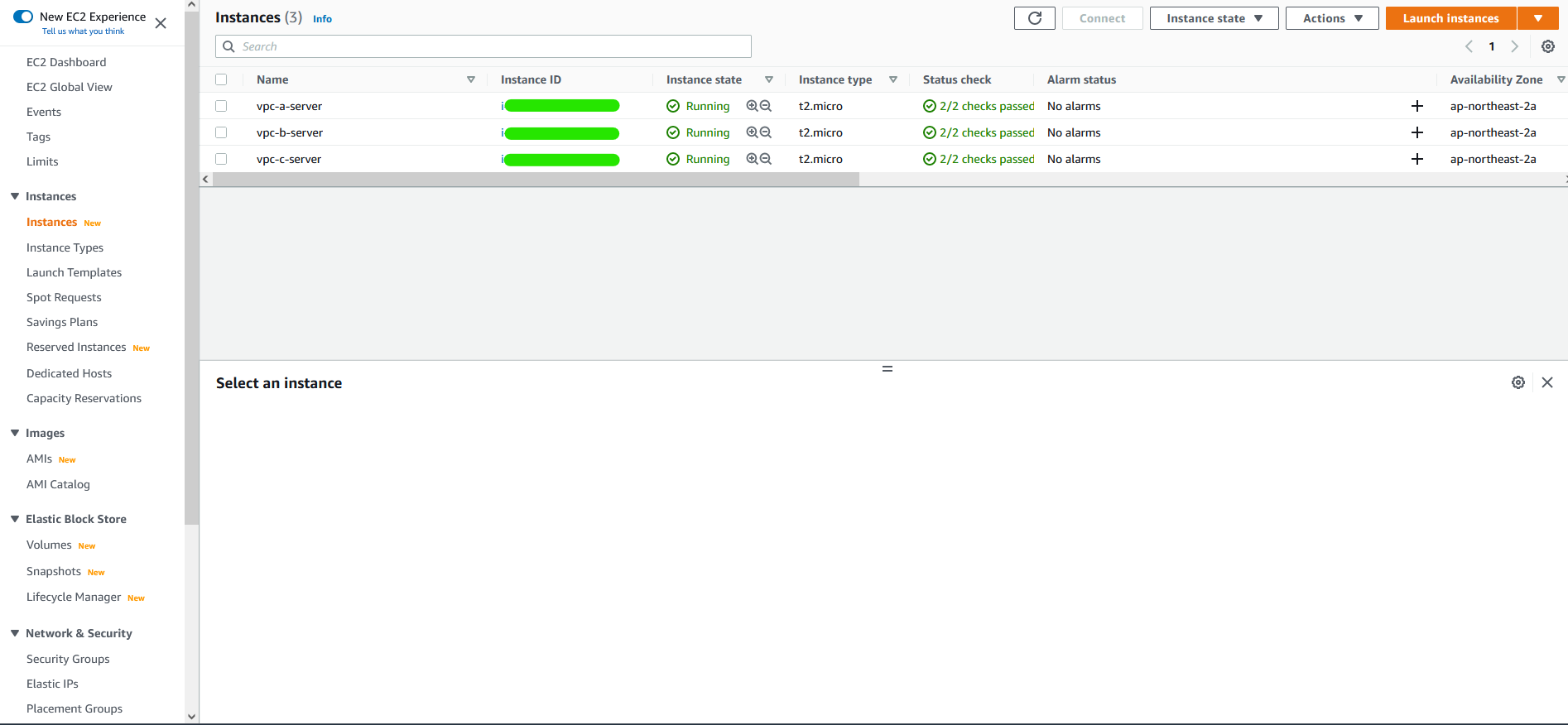Add alarm plus icon for vpc-b-server

[x=1417, y=132]
